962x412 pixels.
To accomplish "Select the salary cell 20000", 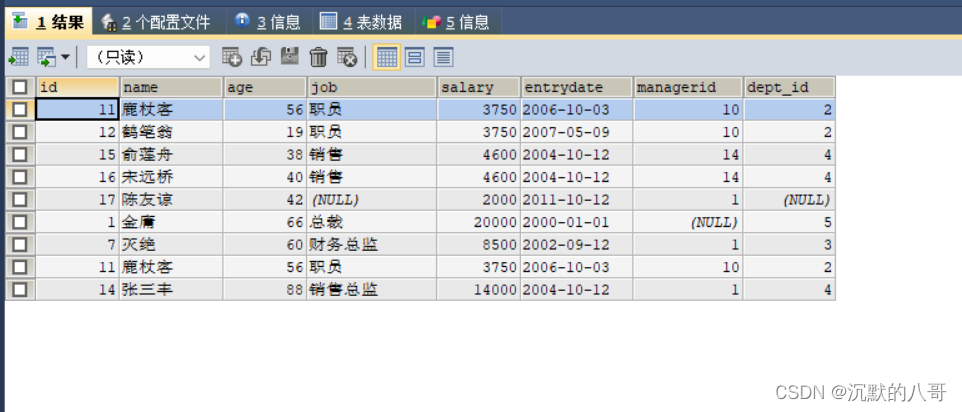I will point(479,222).
